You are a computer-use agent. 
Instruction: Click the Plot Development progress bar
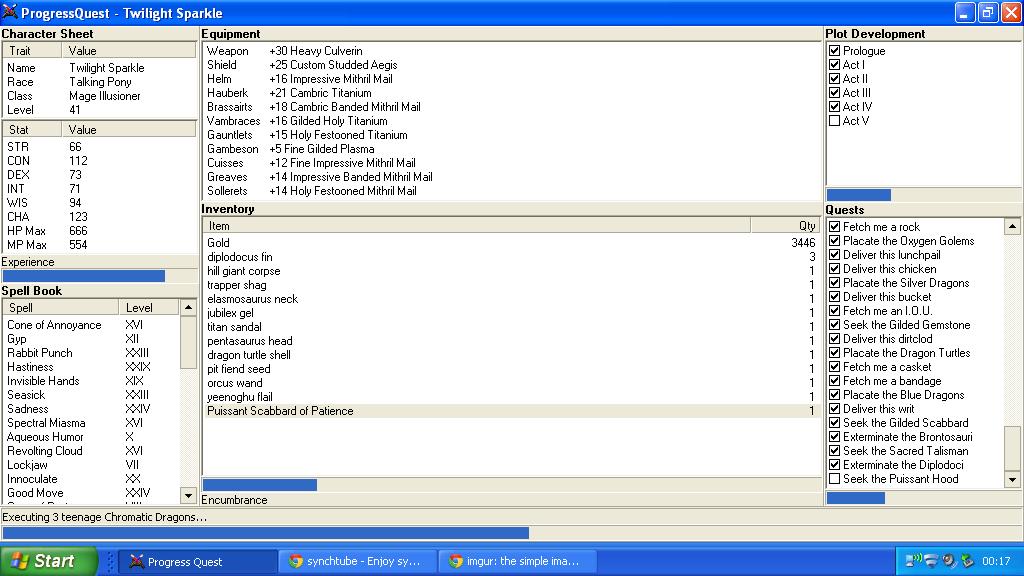[922, 195]
